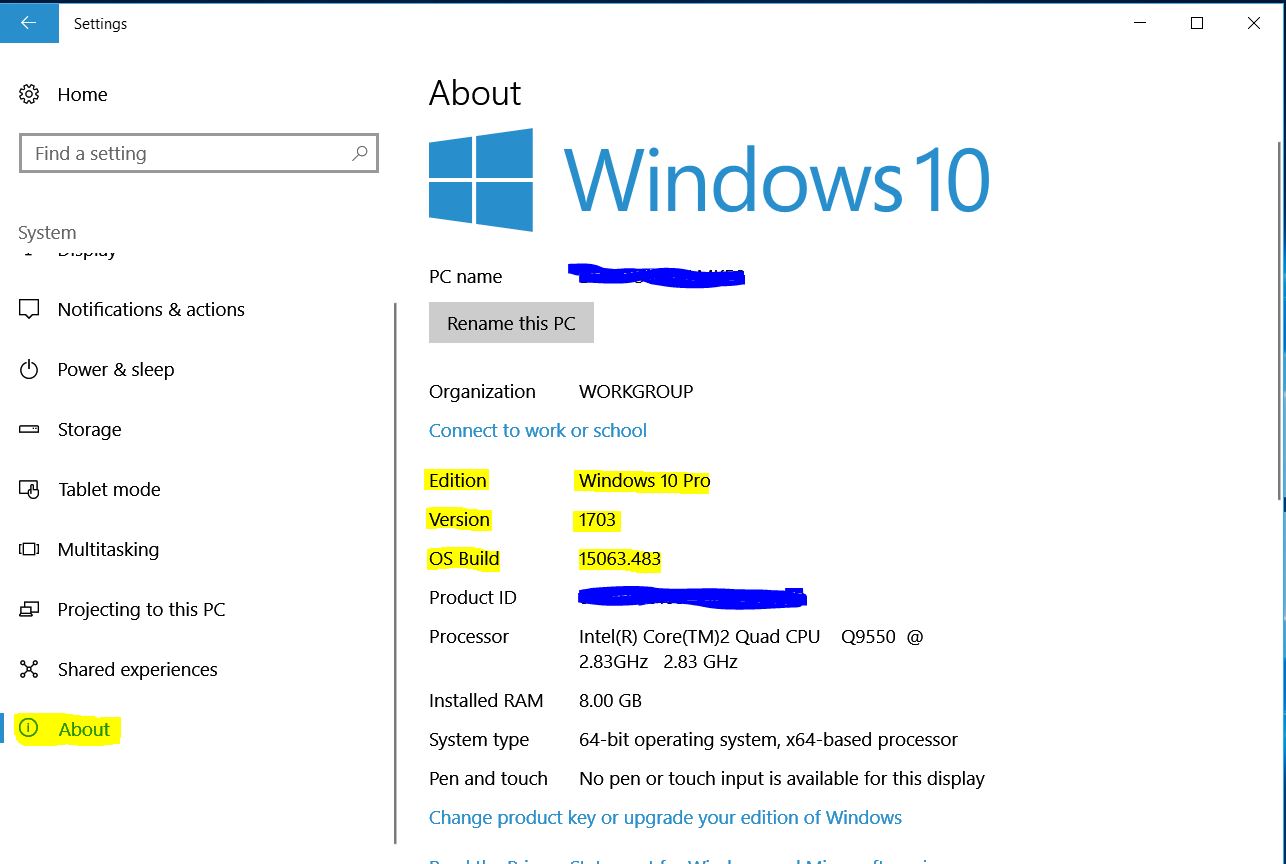Click the Multitasking icon
The height and width of the screenshot is (864, 1286).
[x=29, y=549]
